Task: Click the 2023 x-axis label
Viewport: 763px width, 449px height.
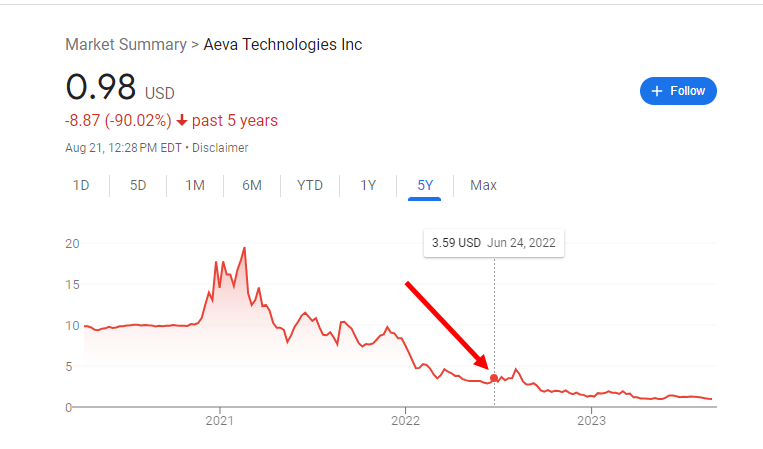Action: (591, 420)
